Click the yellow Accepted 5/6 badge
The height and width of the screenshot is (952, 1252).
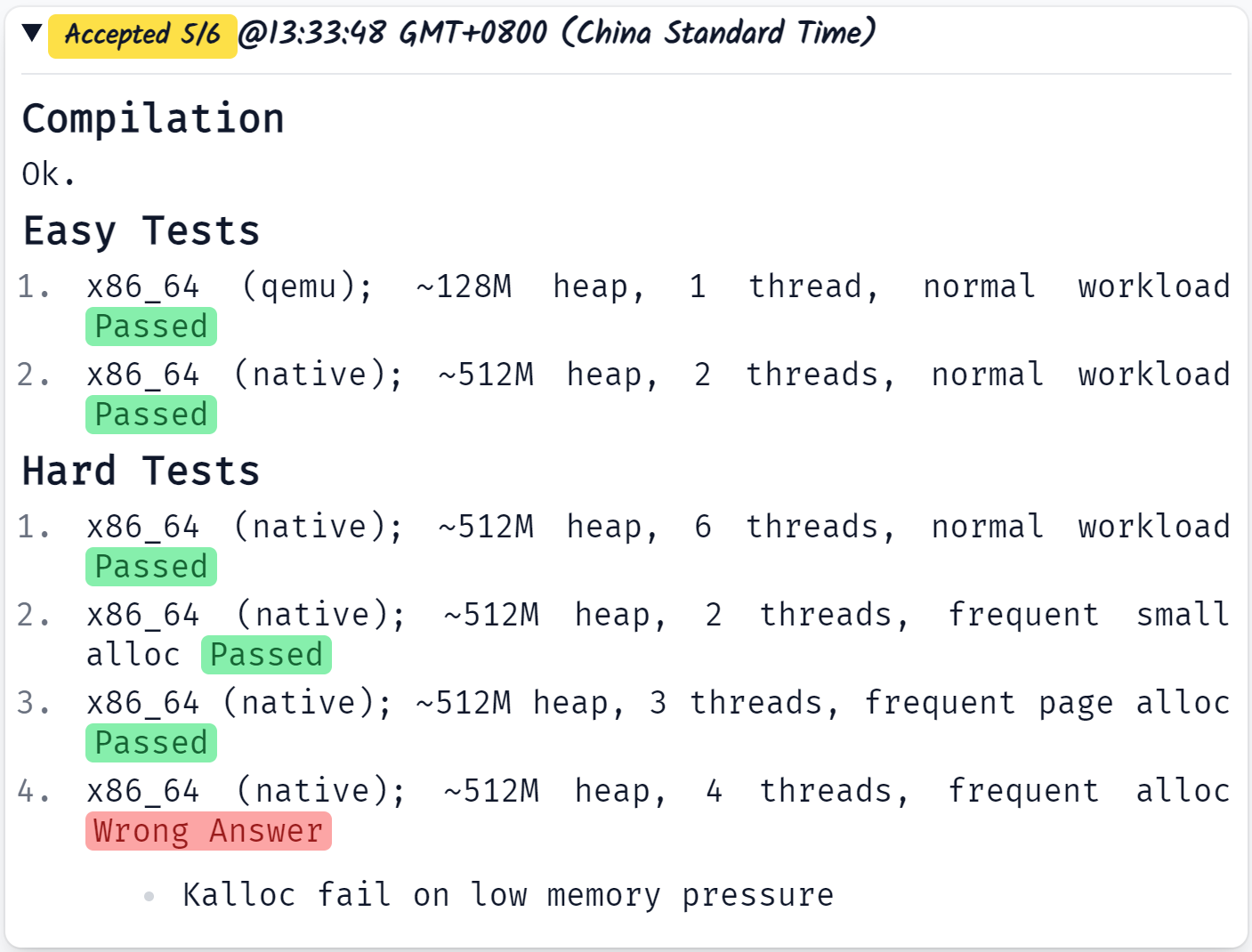click(142, 36)
